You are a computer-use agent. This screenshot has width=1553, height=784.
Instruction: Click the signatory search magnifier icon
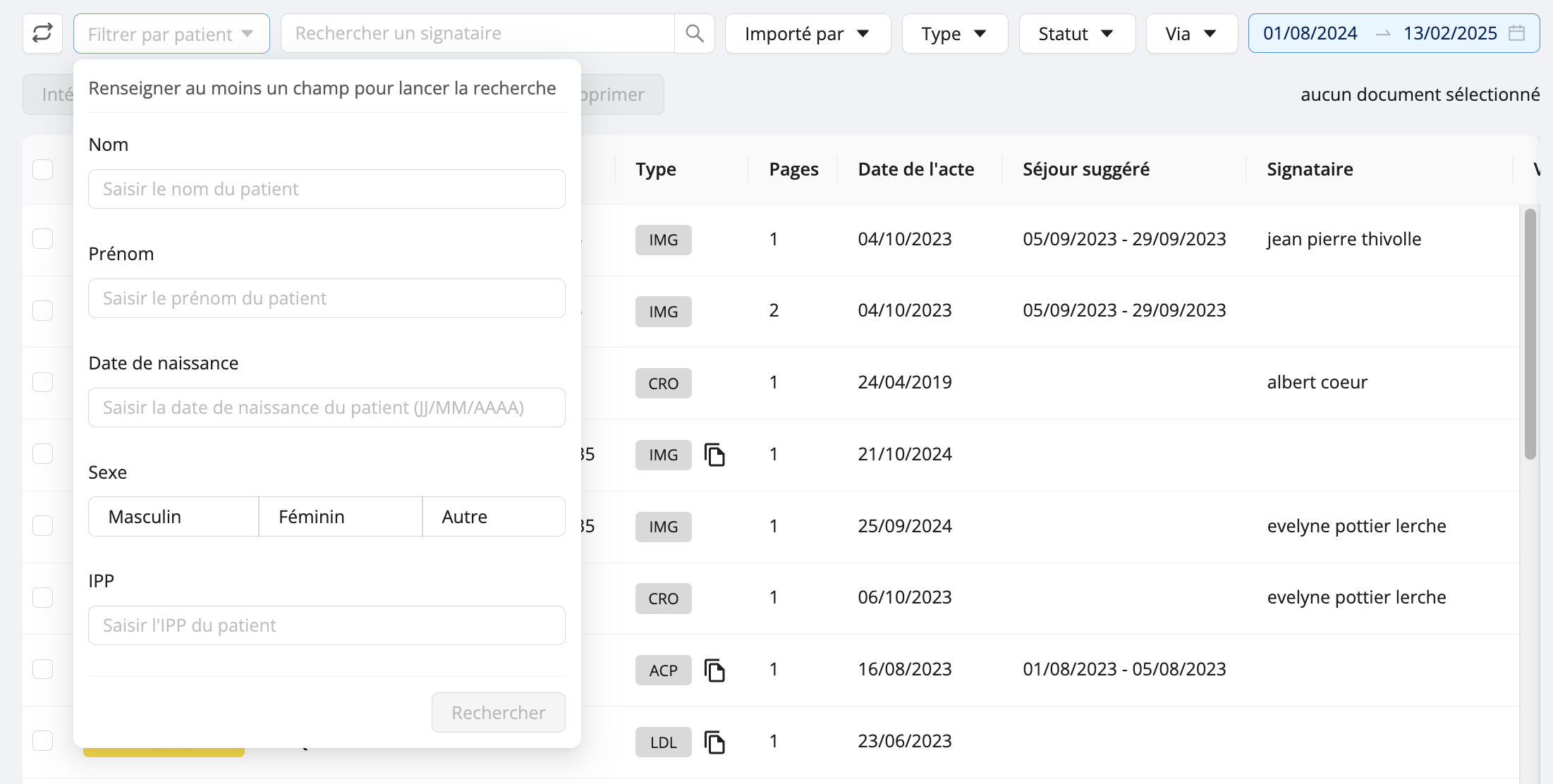pos(695,33)
